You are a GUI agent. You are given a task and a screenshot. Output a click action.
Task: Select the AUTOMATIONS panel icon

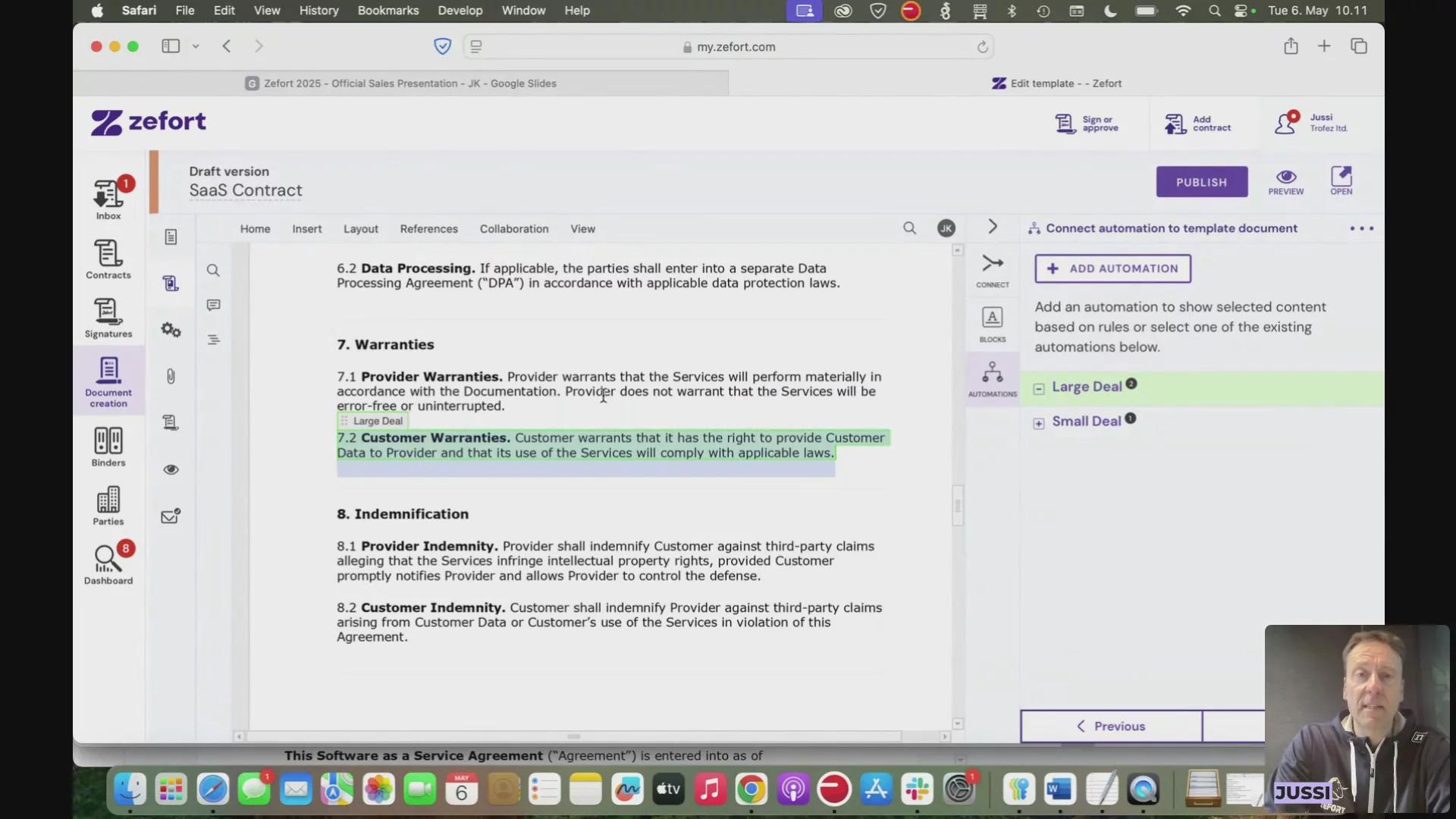(x=993, y=379)
